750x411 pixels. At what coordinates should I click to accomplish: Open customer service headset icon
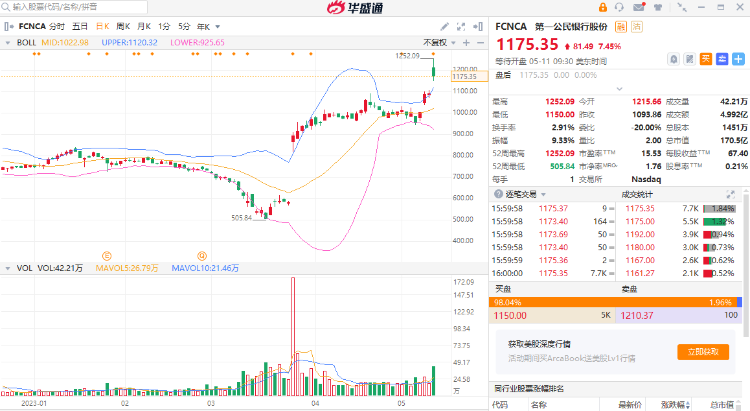click(x=619, y=7)
